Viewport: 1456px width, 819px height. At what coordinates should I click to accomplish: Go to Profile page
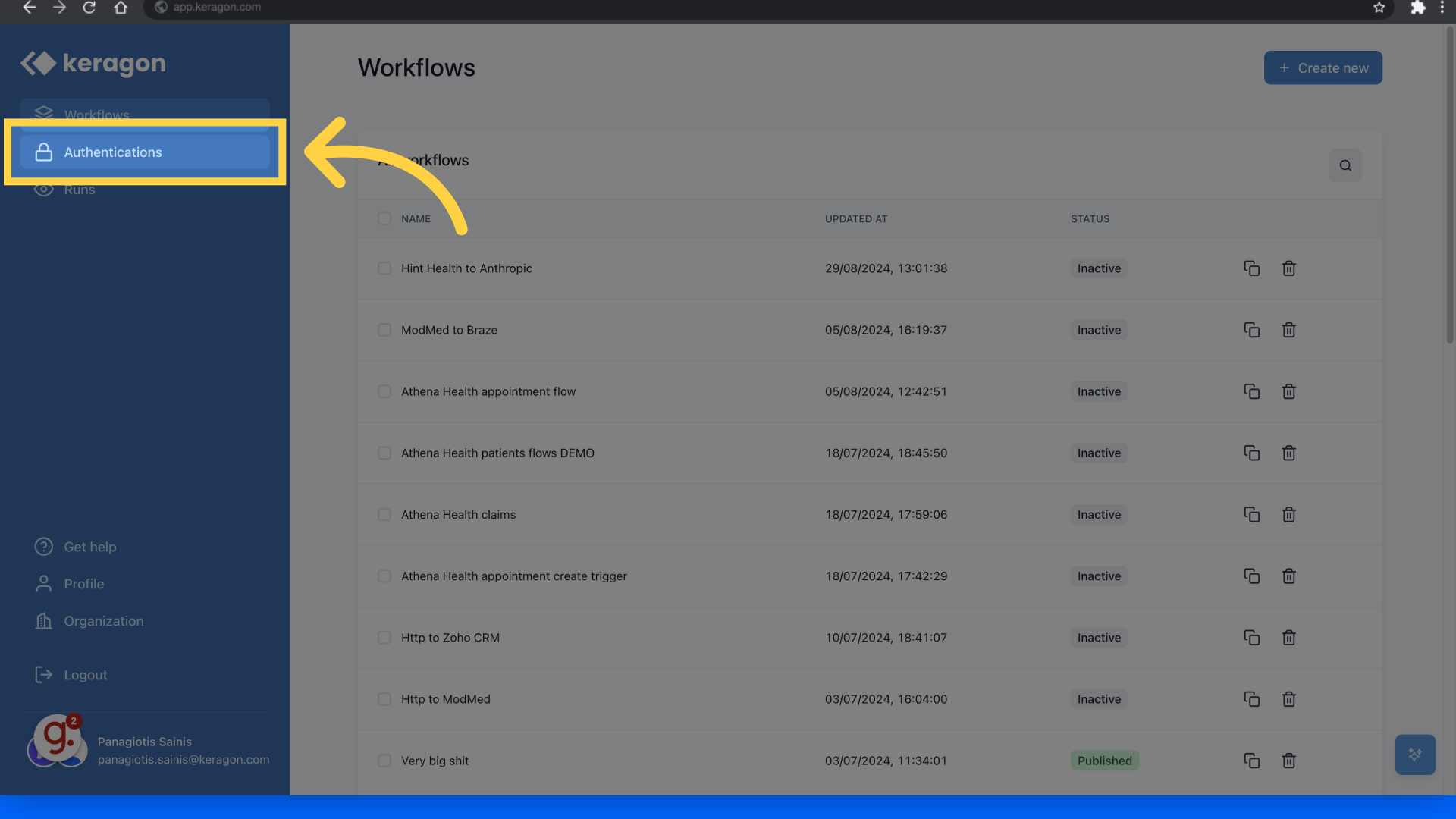(69, 584)
